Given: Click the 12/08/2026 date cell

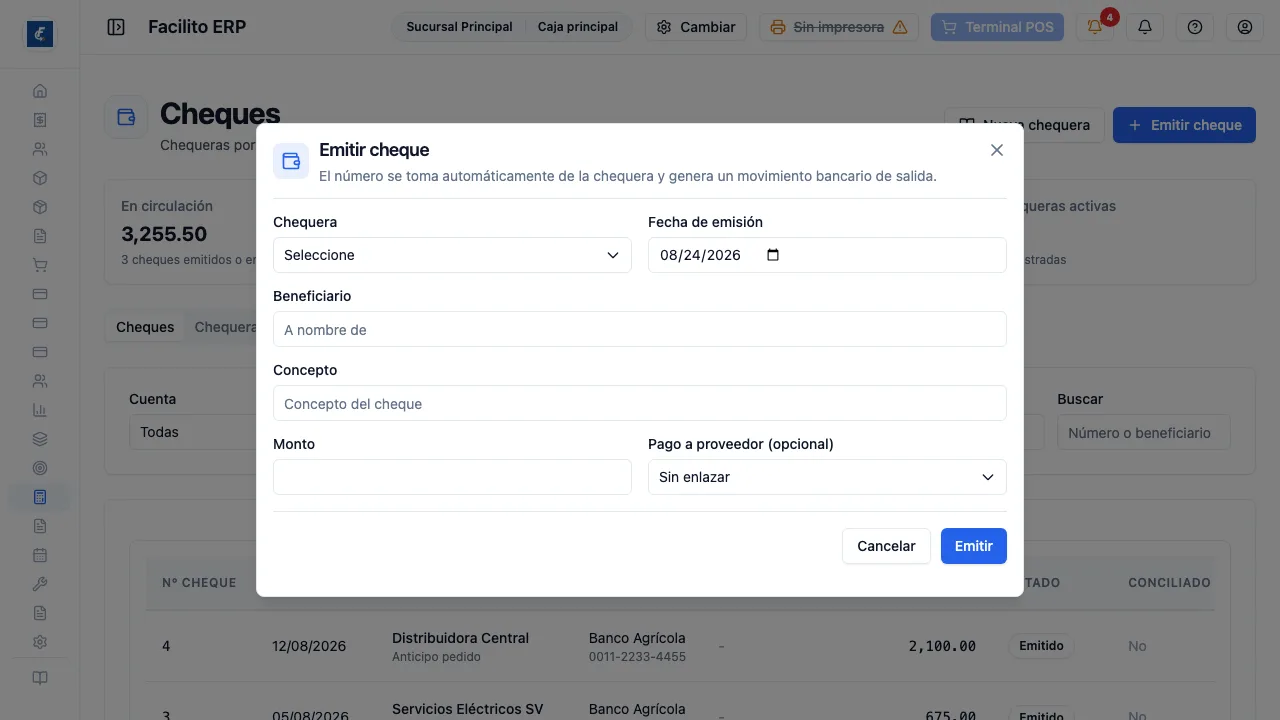Looking at the screenshot, I should click(309, 646).
